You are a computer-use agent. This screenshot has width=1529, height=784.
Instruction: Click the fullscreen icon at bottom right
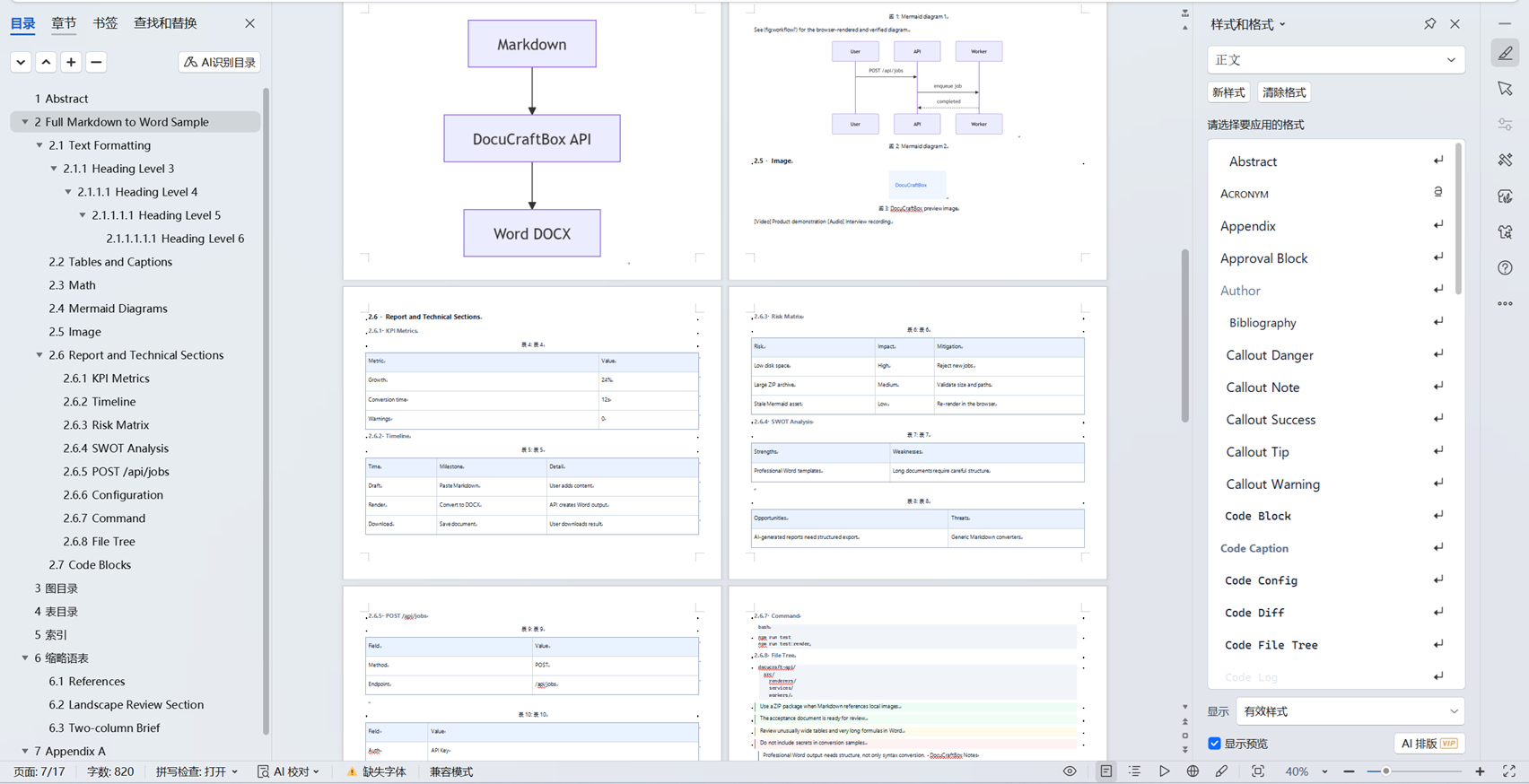[1509, 771]
